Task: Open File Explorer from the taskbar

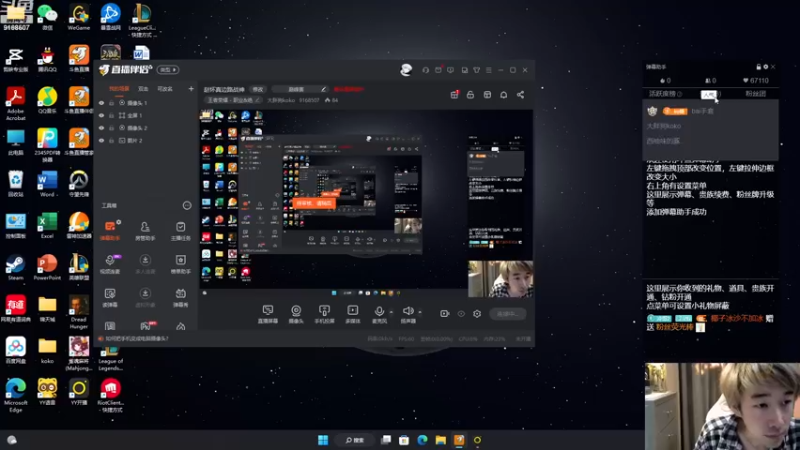Action: click(441, 440)
